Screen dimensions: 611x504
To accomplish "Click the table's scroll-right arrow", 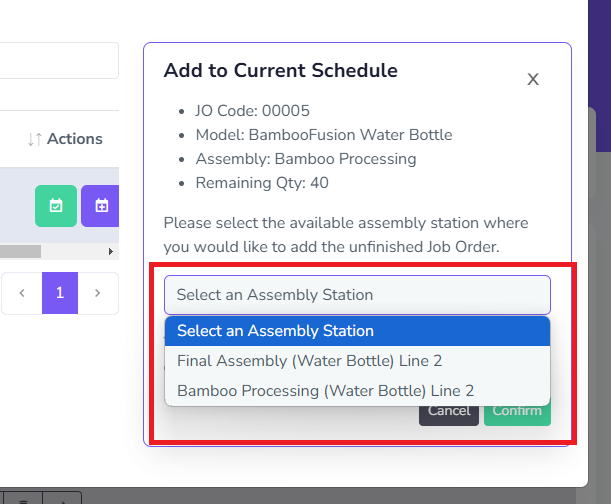I will point(111,251).
